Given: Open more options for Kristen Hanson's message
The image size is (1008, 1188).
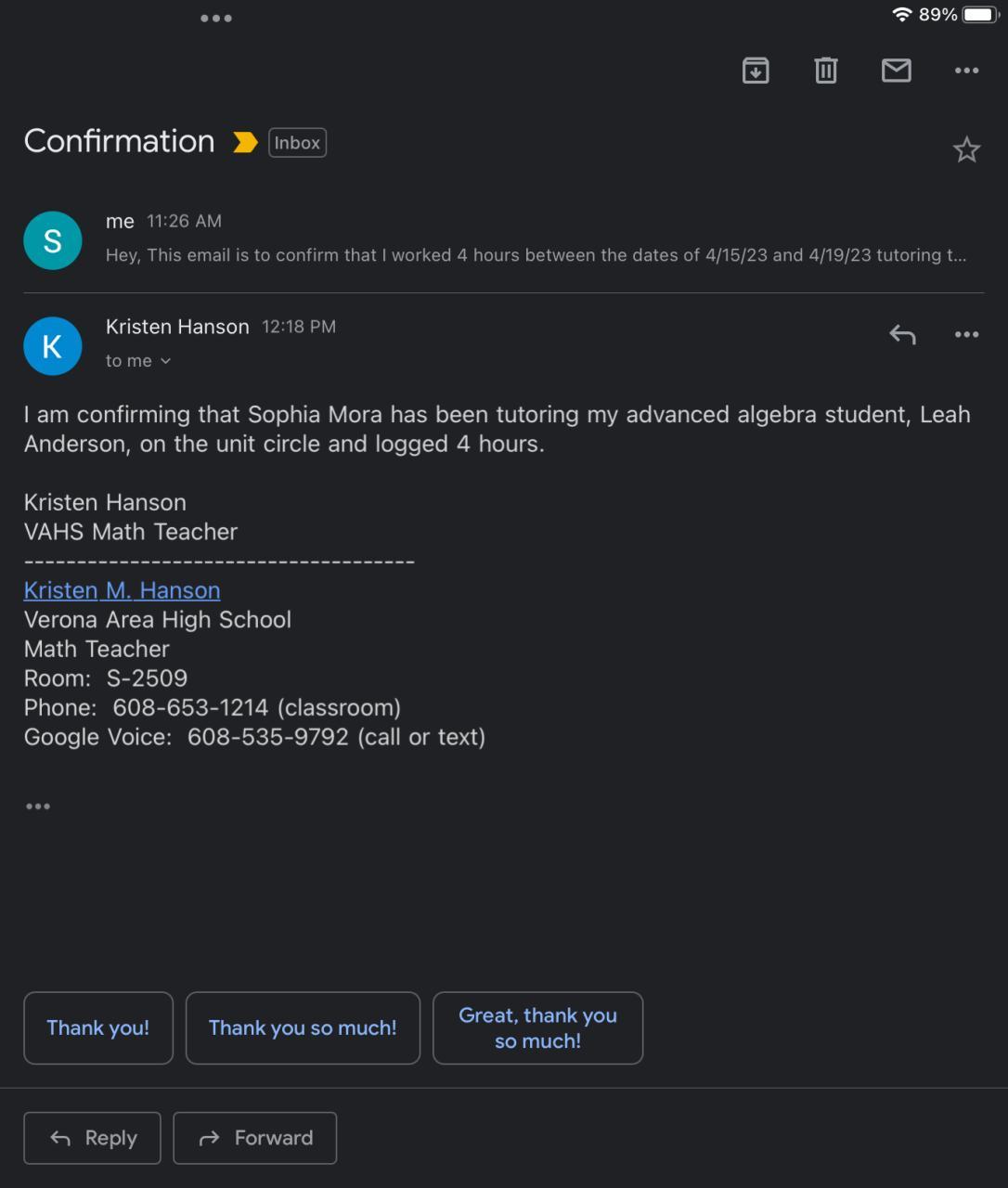Looking at the screenshot, I should click(966, 334).
